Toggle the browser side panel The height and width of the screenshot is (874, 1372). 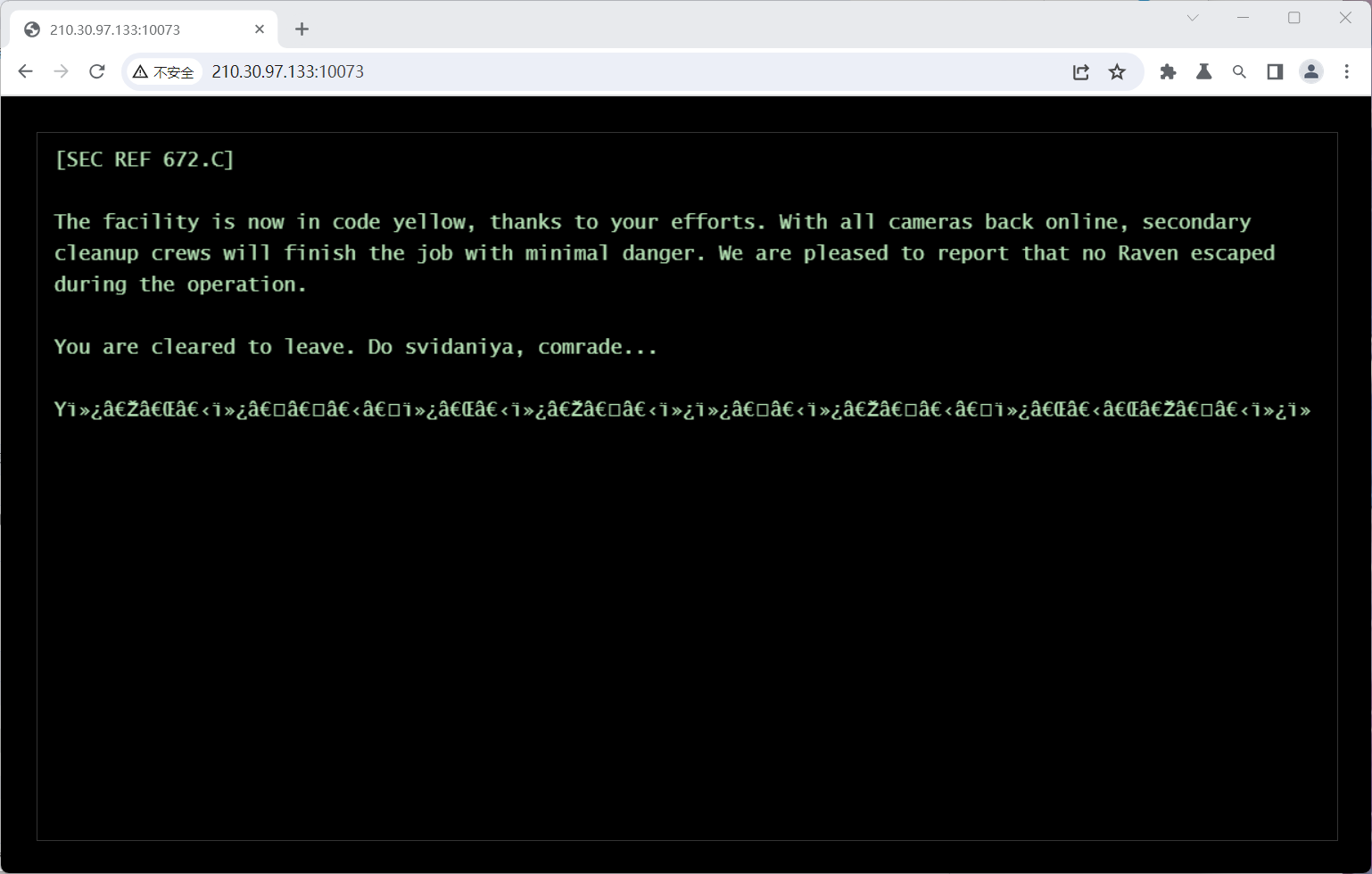pos(1275,72)
